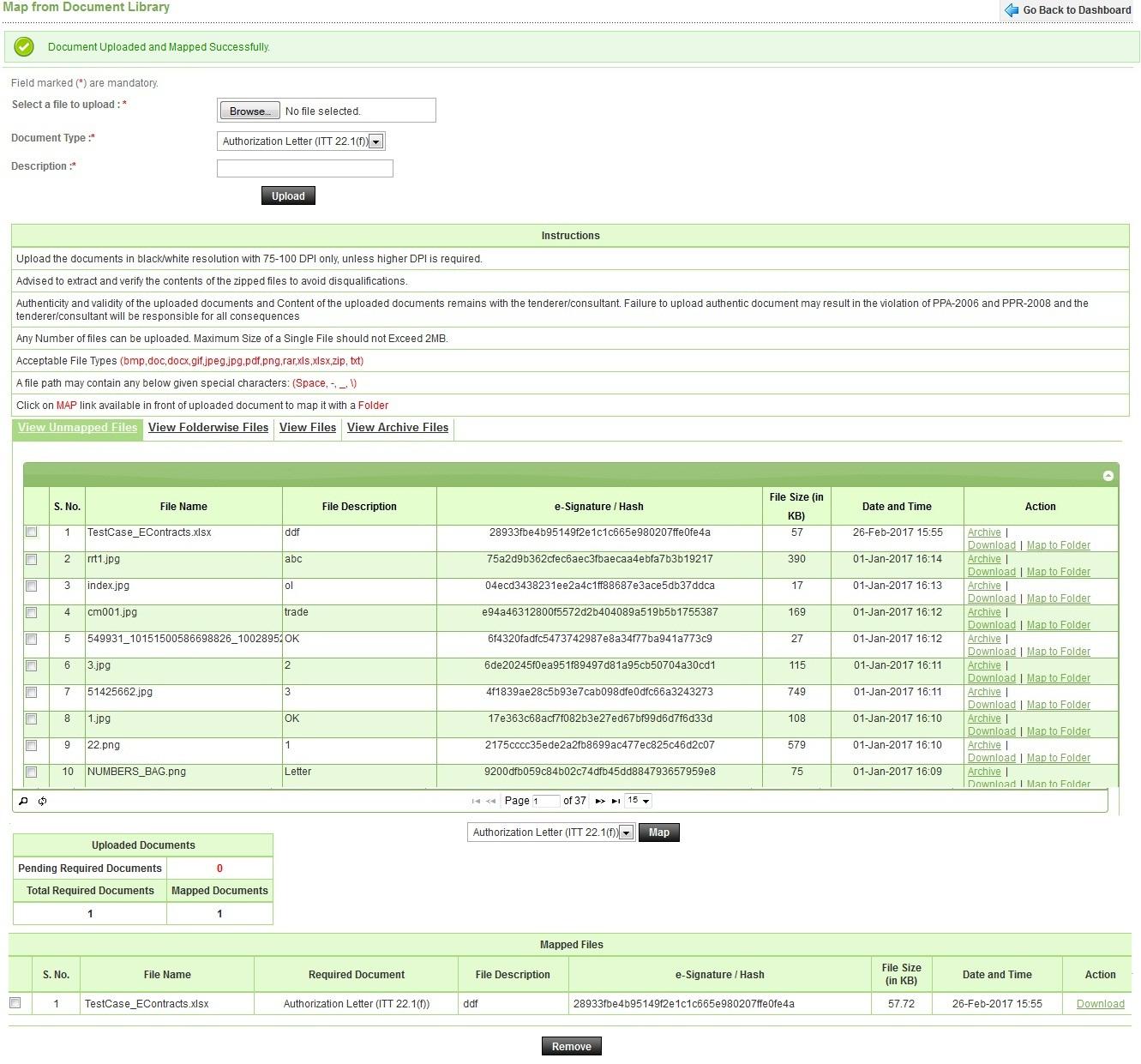Click the Pending Required Documents value 0

click(x=219, y=869)
